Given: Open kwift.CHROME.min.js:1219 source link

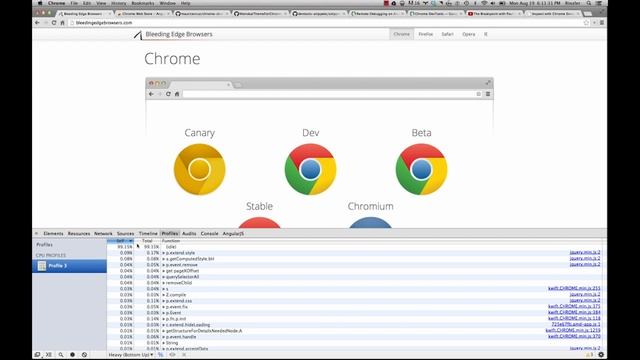Looking at the screenshot, I should [x=573, y=330].
